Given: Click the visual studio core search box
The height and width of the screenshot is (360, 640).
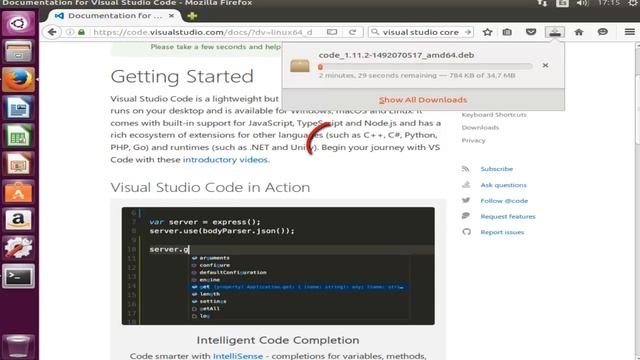Looking at the screenshot, I should (420, 32).
